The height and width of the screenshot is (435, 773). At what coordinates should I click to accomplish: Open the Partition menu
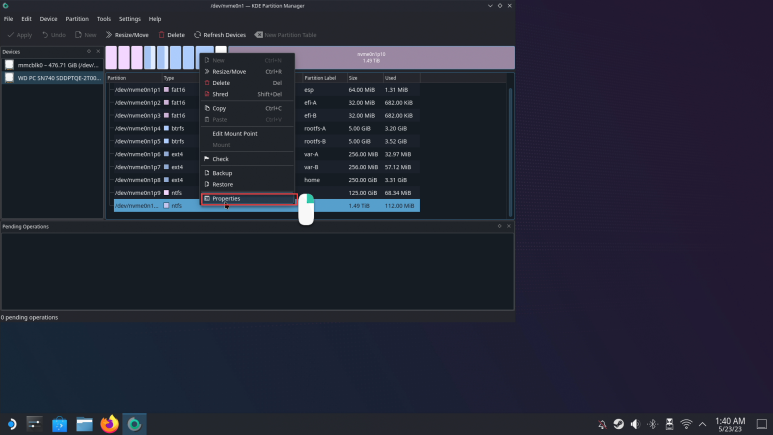pyautogui.click(x=77, y=19)
